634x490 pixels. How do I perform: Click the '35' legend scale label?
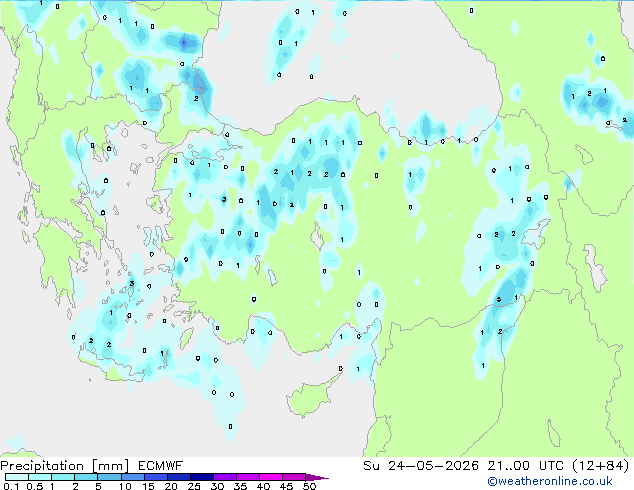point(240,486)
